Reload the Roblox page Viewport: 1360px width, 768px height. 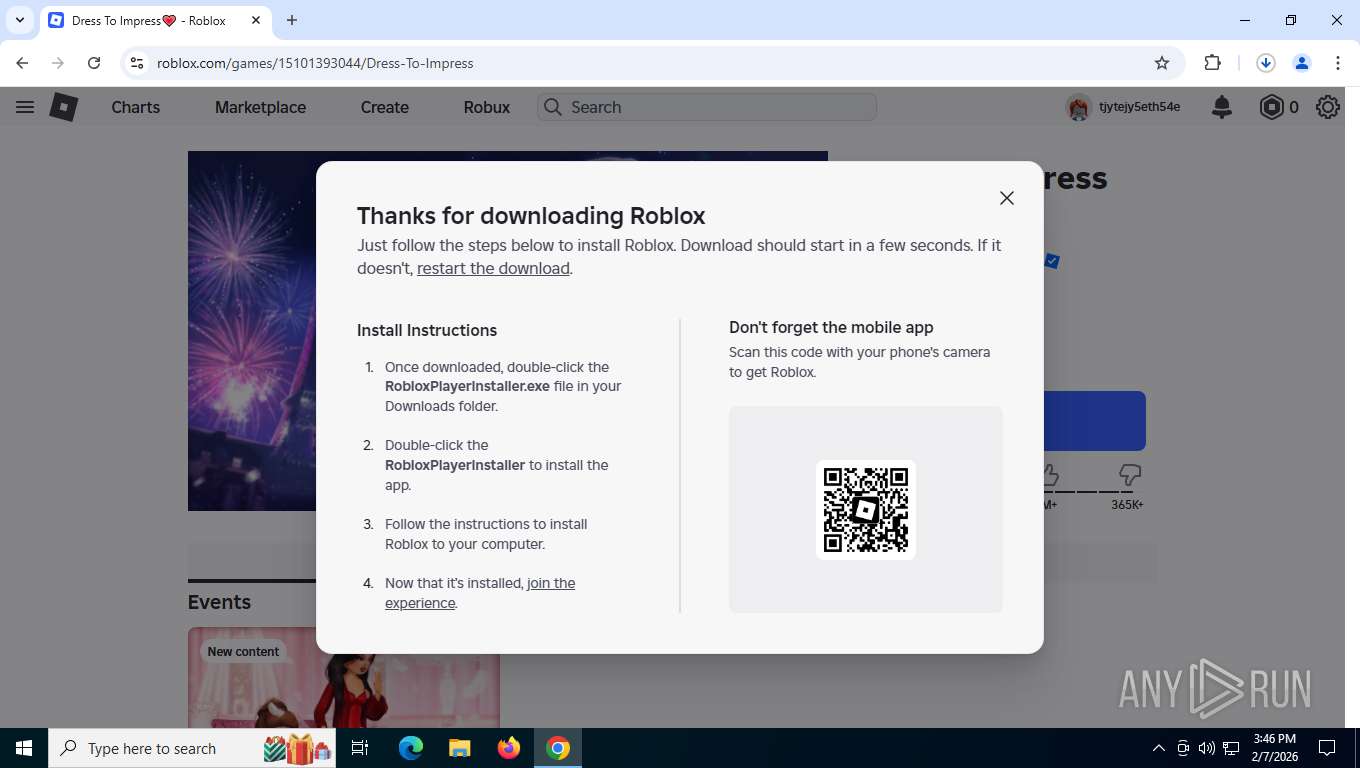tap(94, 63)
